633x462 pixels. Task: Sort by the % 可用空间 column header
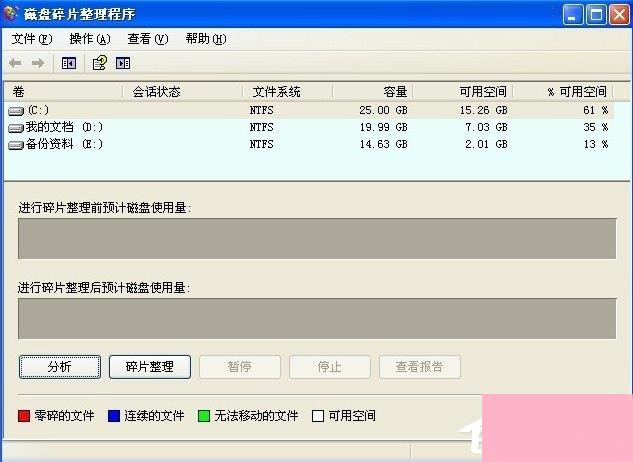click(x=563, y=92)
